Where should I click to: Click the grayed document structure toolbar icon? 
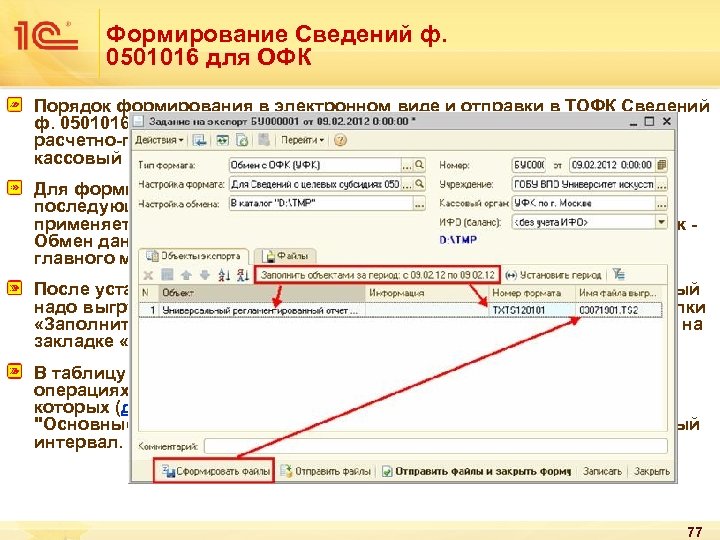click(x=264, y=140)
